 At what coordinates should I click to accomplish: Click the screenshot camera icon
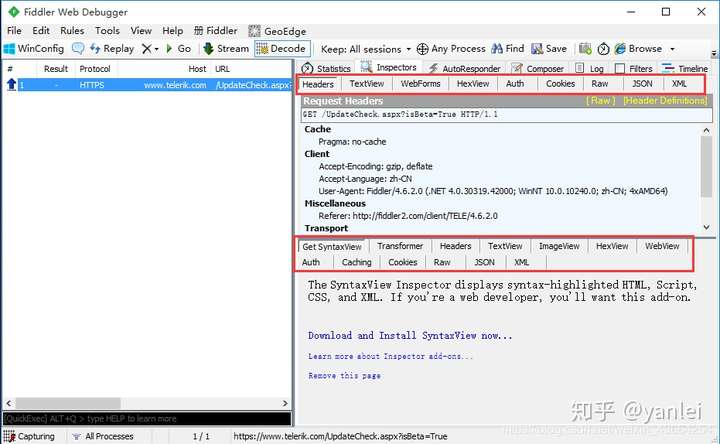pyautogui.click(x=585, y=49)
